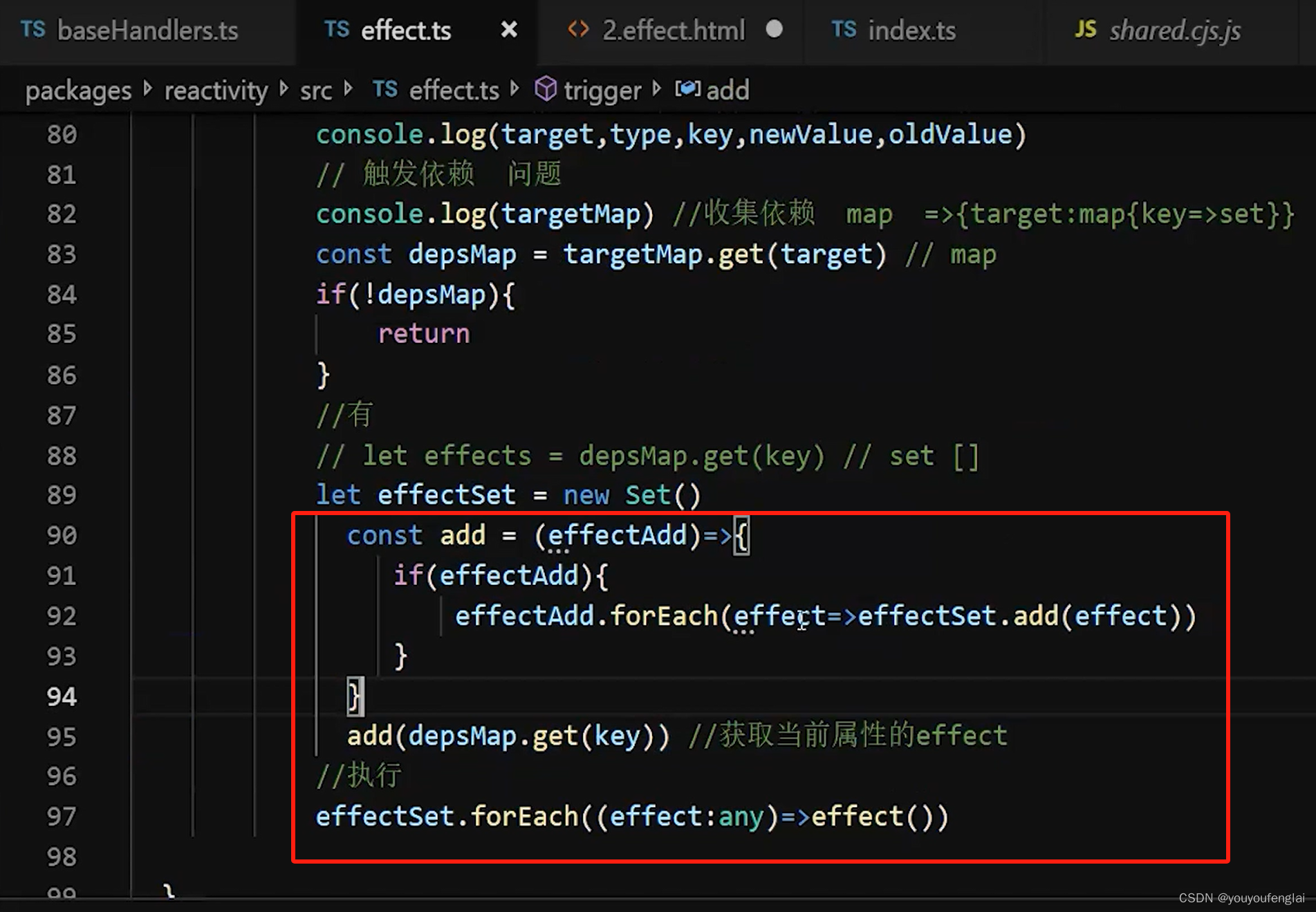This screenshot has height=912, width=1316.
Task: Click highlighted opening brace on line 90
Action: pyautogui.click(x=741, y=536)
